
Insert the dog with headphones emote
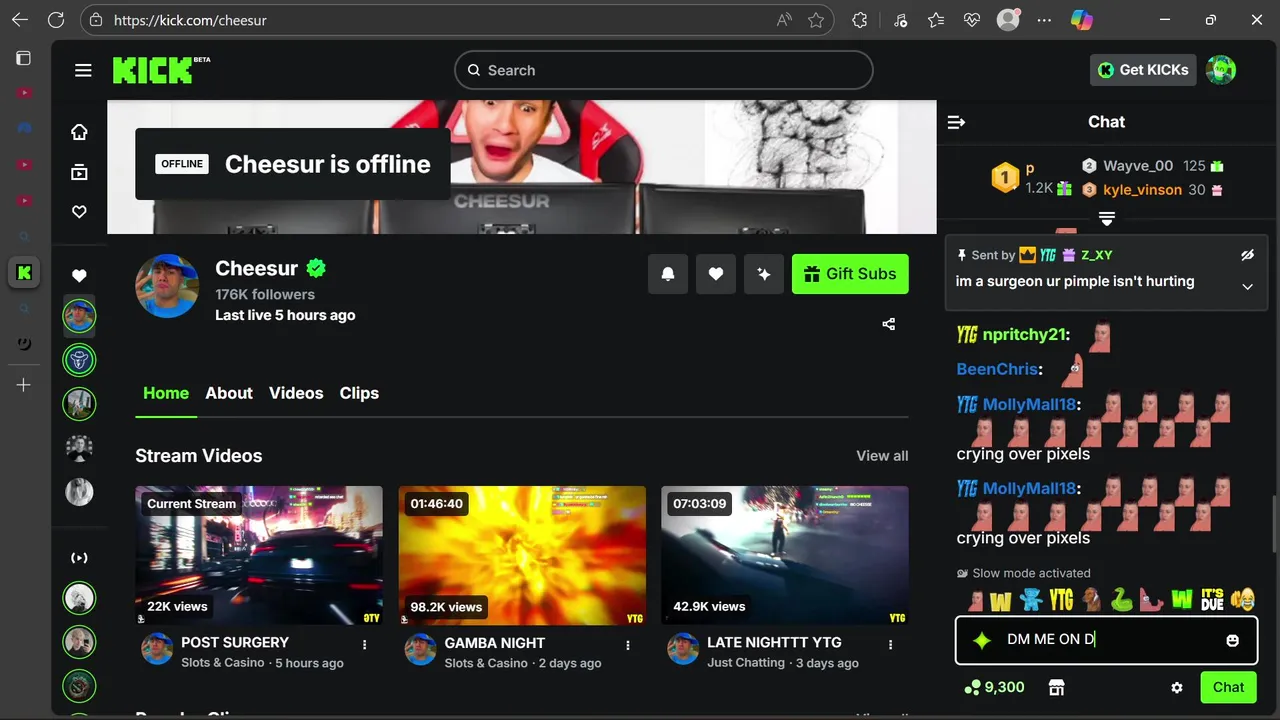(1092, 599)
